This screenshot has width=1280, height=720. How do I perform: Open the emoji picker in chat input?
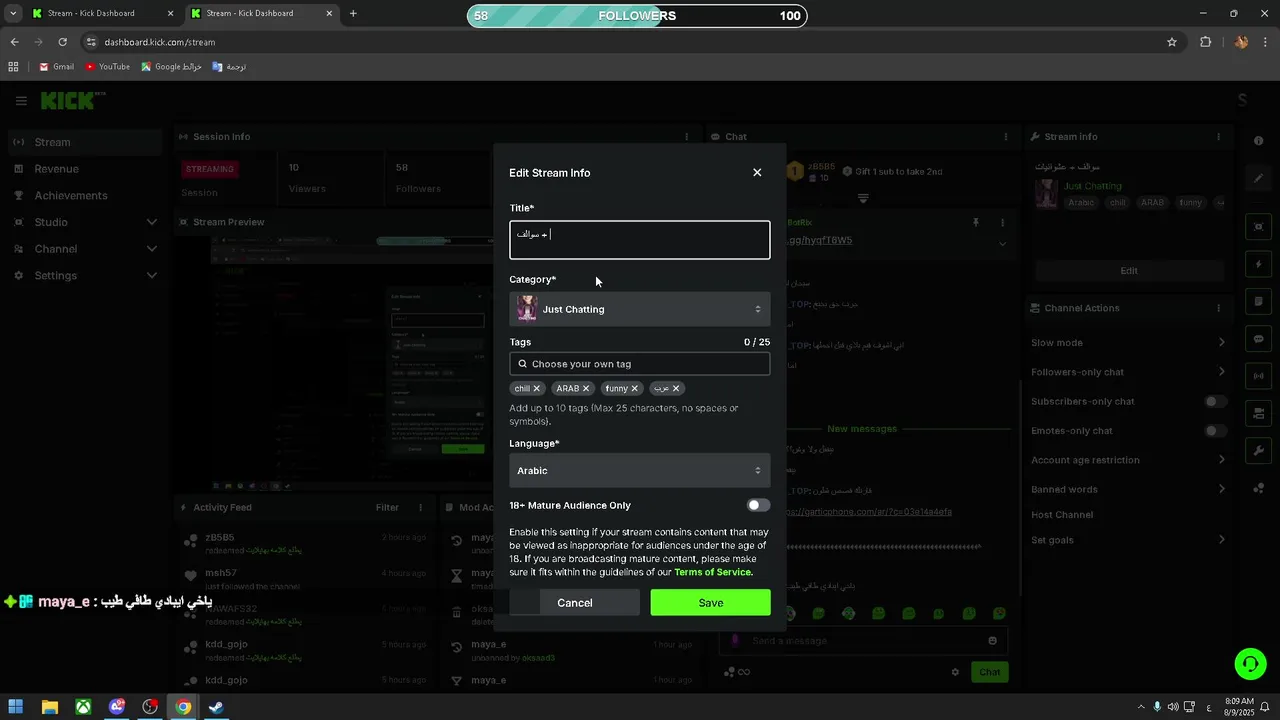[x=992, y=641]
